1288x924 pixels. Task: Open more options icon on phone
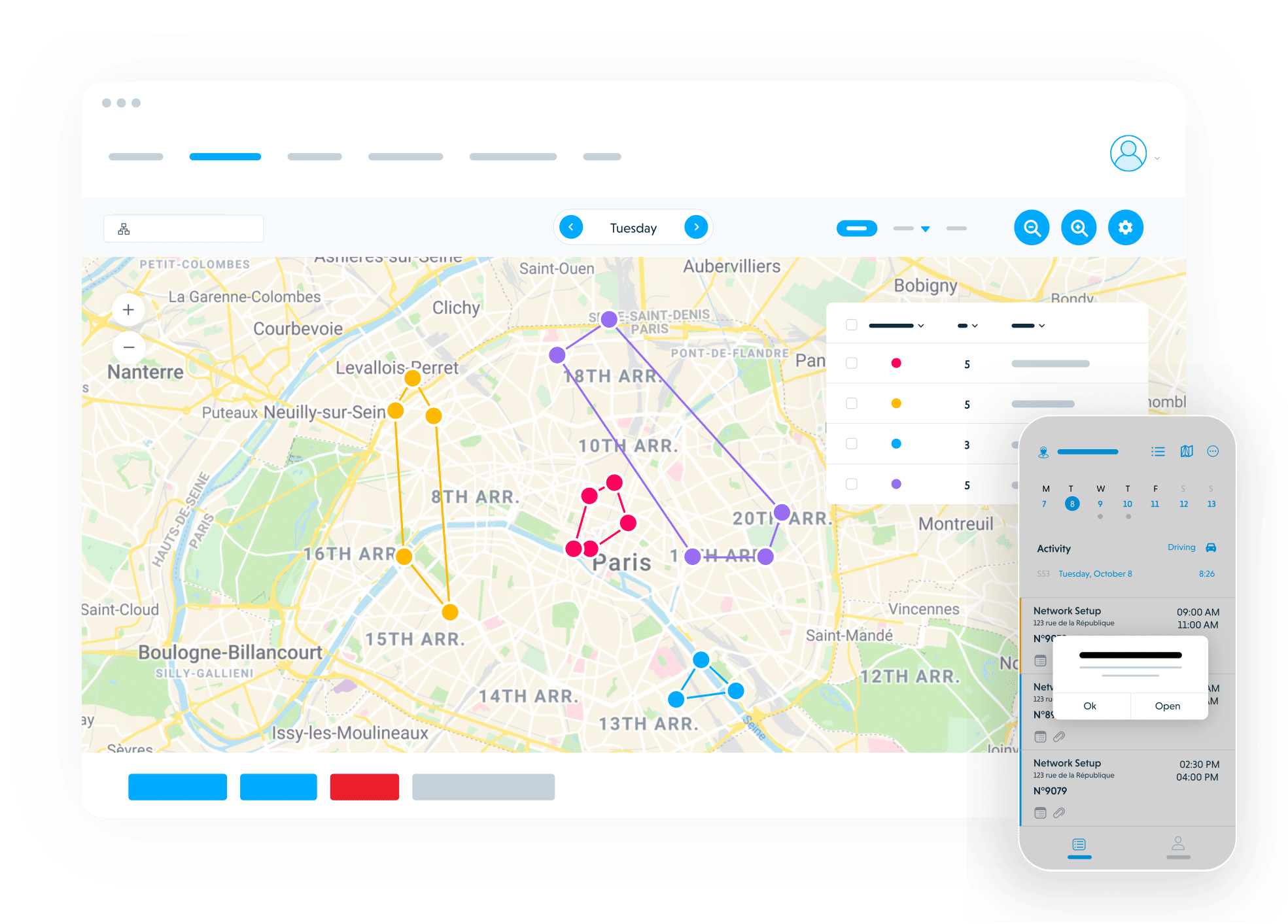(1213, 451)
